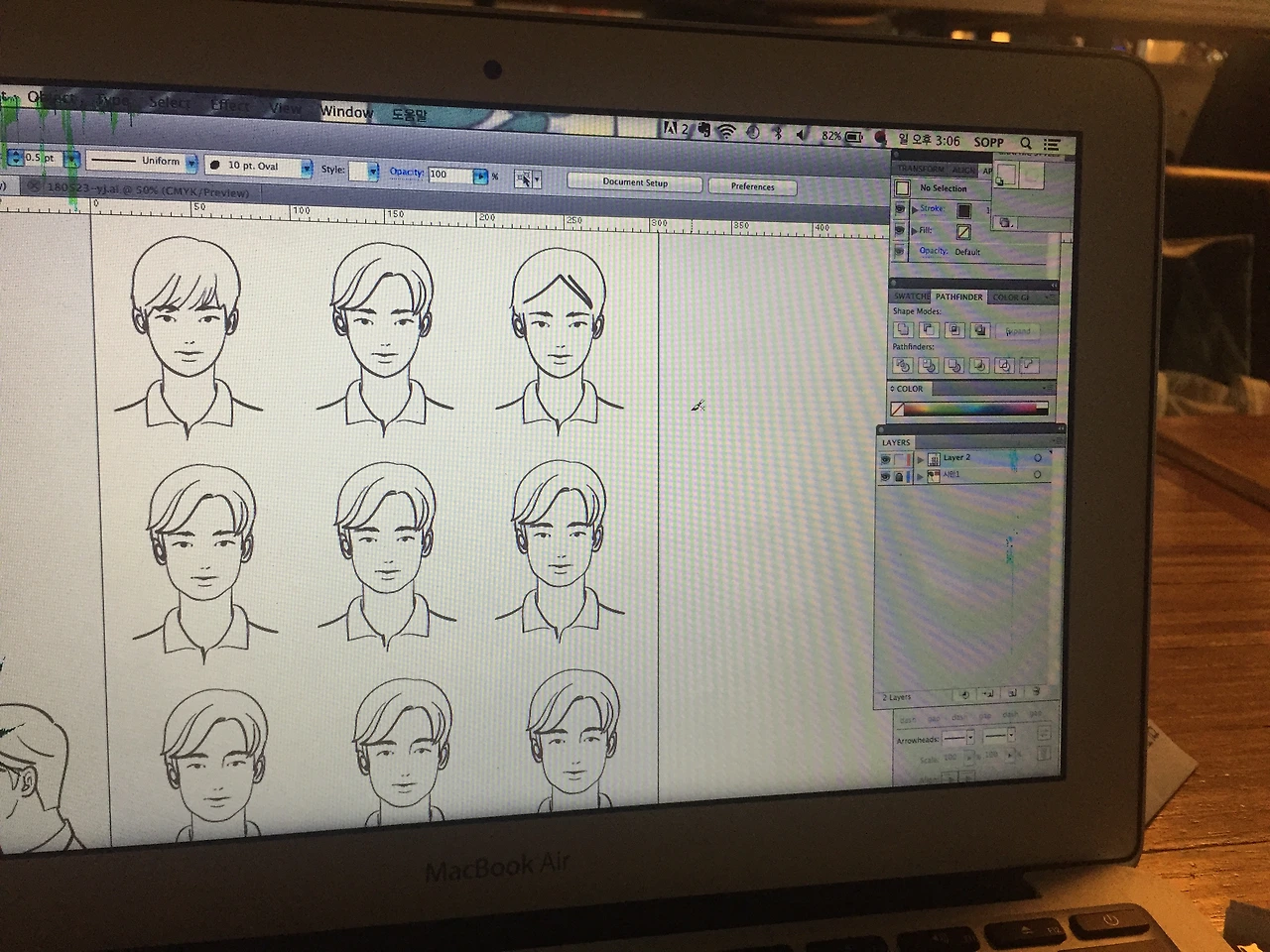Click the Delete Selection trash icon in Layers
Screen dimensions: 1270x952
tap(1037, 691)
